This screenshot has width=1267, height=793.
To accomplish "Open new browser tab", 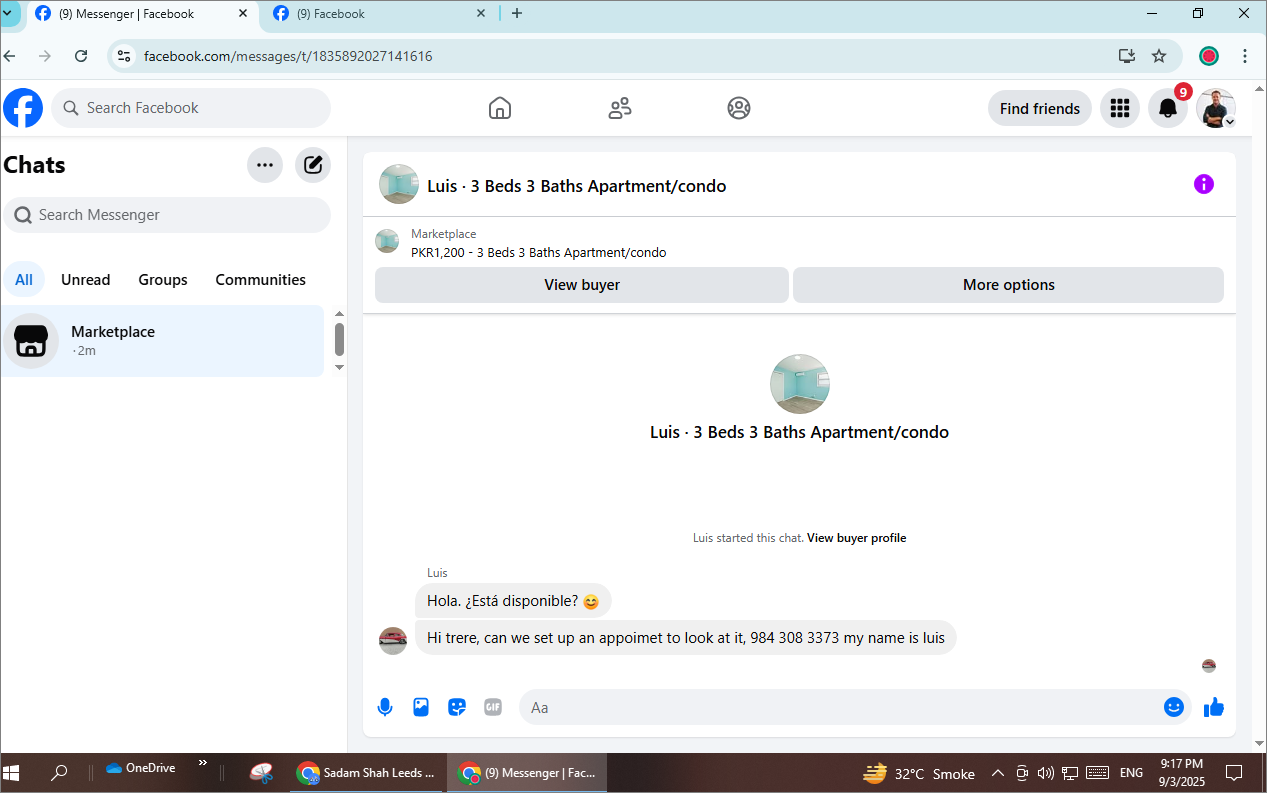I will click(517, 13).
